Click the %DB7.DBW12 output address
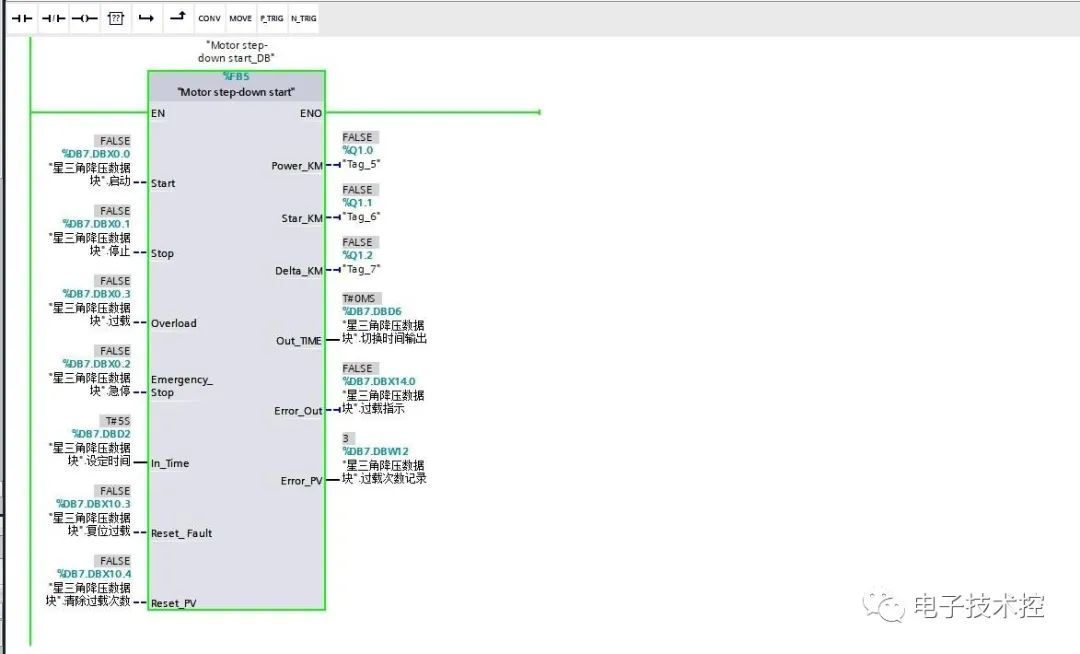This screenshot has height=654, width=1080. [x=375, y=451]
